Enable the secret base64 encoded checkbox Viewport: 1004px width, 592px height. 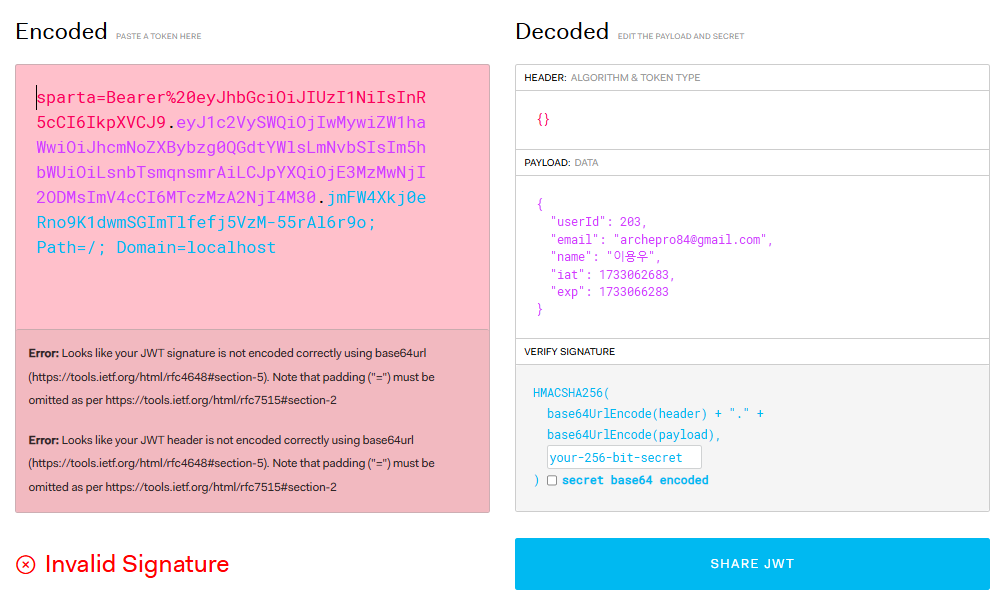tap(552, 481)
